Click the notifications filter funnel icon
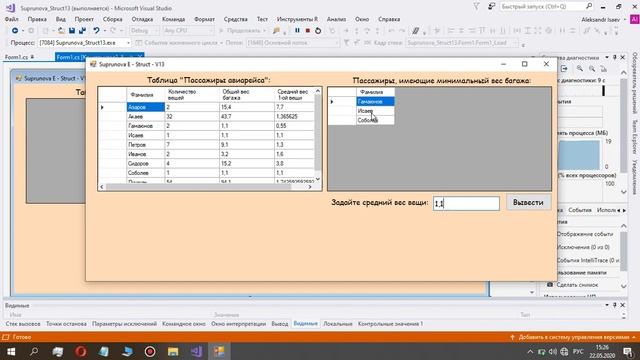 click(x=476, y=7)
